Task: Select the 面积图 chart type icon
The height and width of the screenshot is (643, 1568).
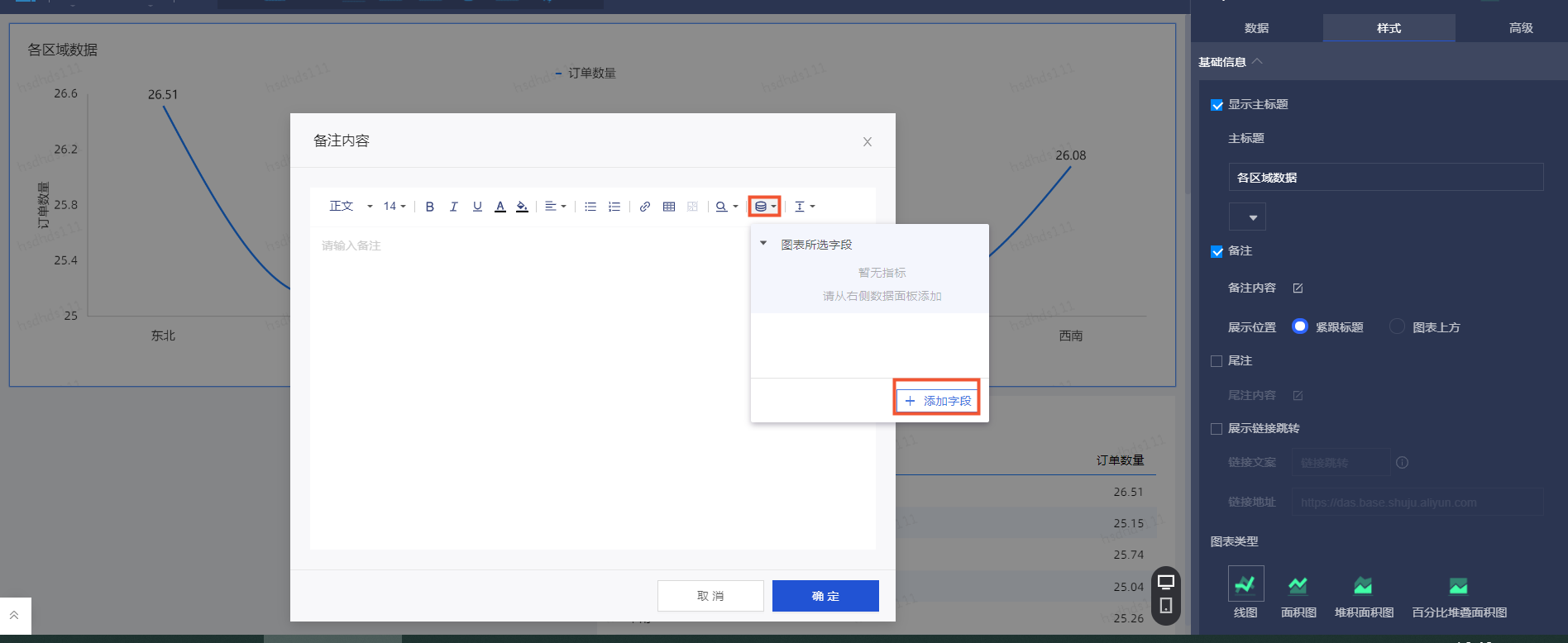Action: [1298, 586]
